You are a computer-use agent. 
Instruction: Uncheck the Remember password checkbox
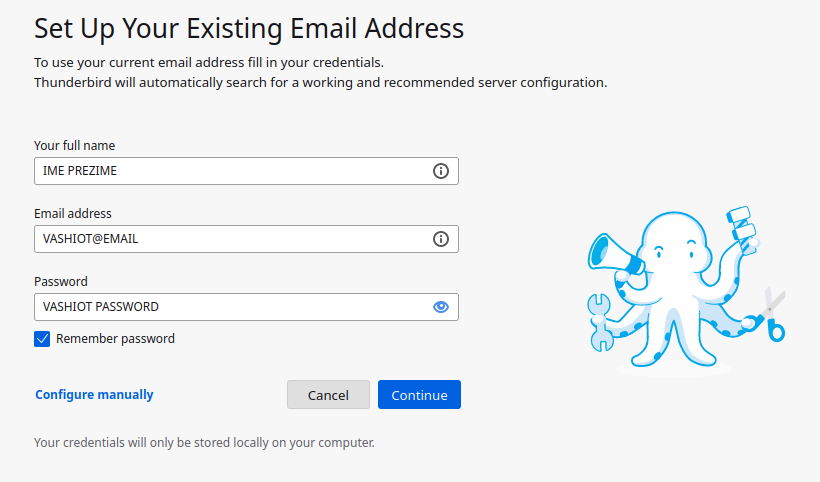click(42, 339)
